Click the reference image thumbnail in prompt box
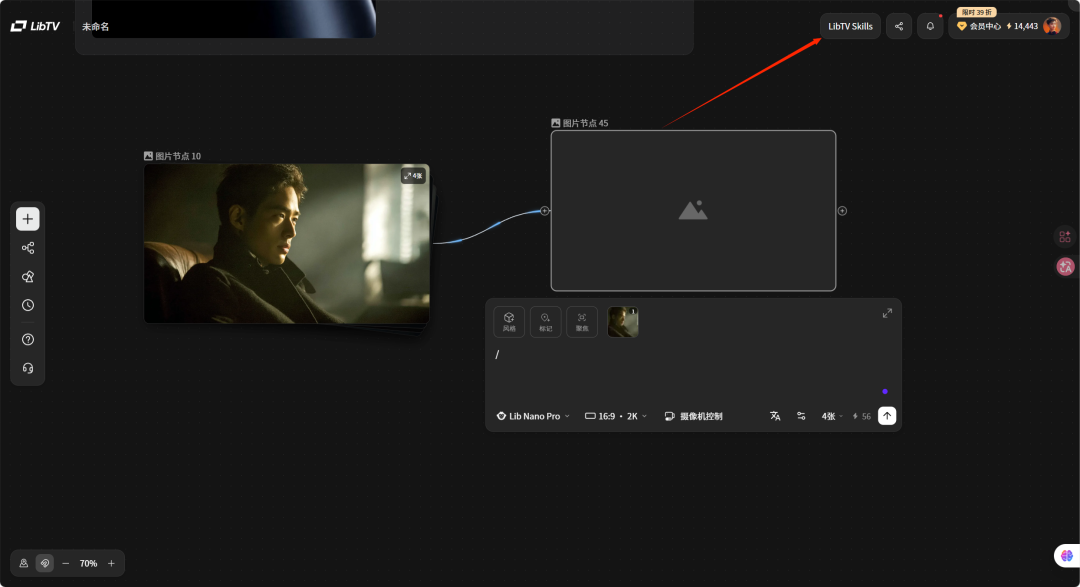Image resolution: width=1080 pixels, height=587 pixels. click(x=623, y=322)
